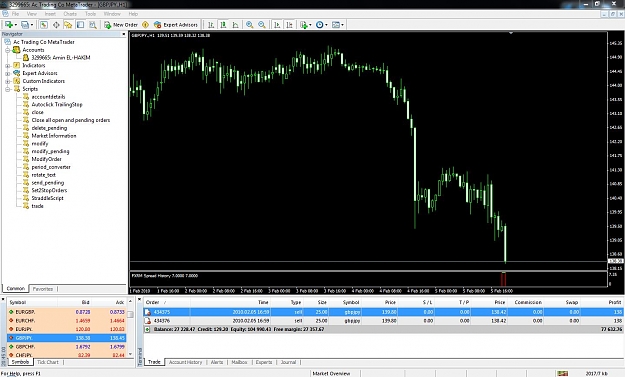
Task: Toggle the chart shift icon
Action: tap(289, 25)
